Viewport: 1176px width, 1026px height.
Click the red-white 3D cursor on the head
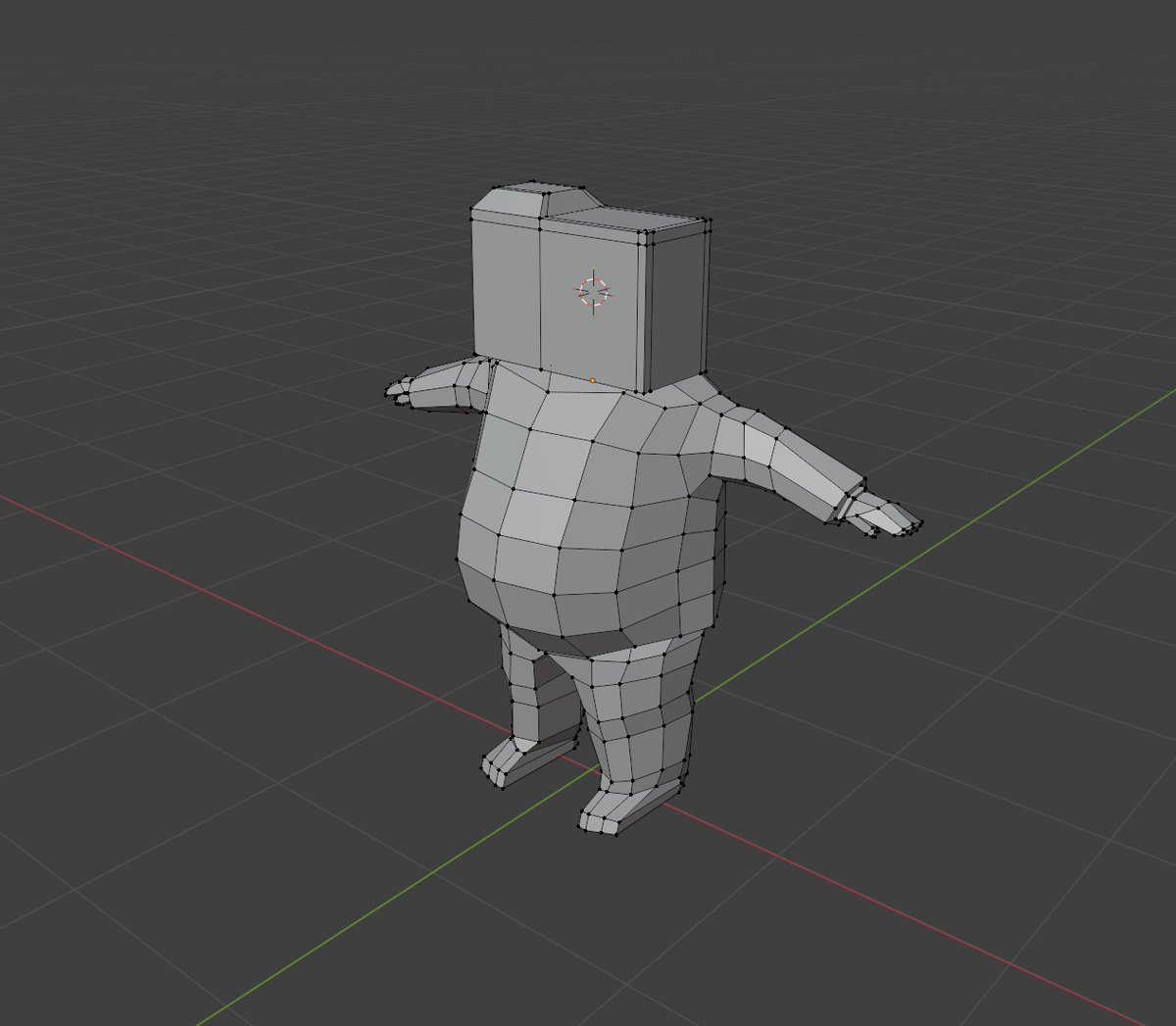coord(593,291)
